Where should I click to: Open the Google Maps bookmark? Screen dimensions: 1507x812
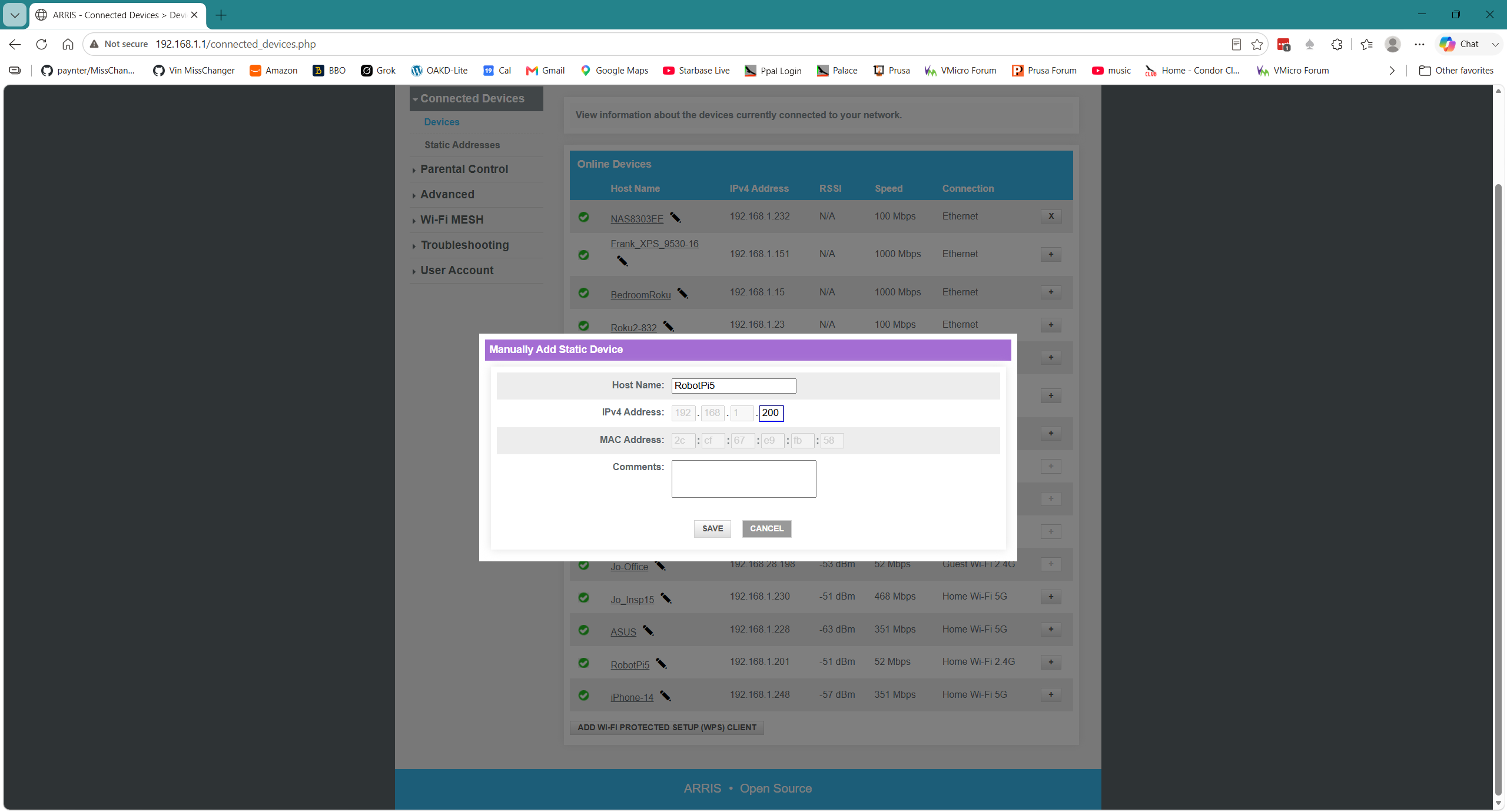614,71
